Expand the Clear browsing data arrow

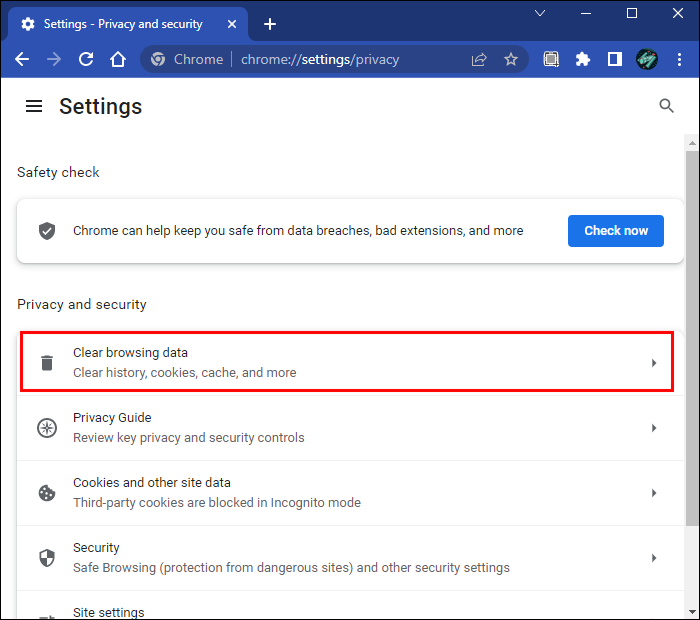(x=654, y=363)
